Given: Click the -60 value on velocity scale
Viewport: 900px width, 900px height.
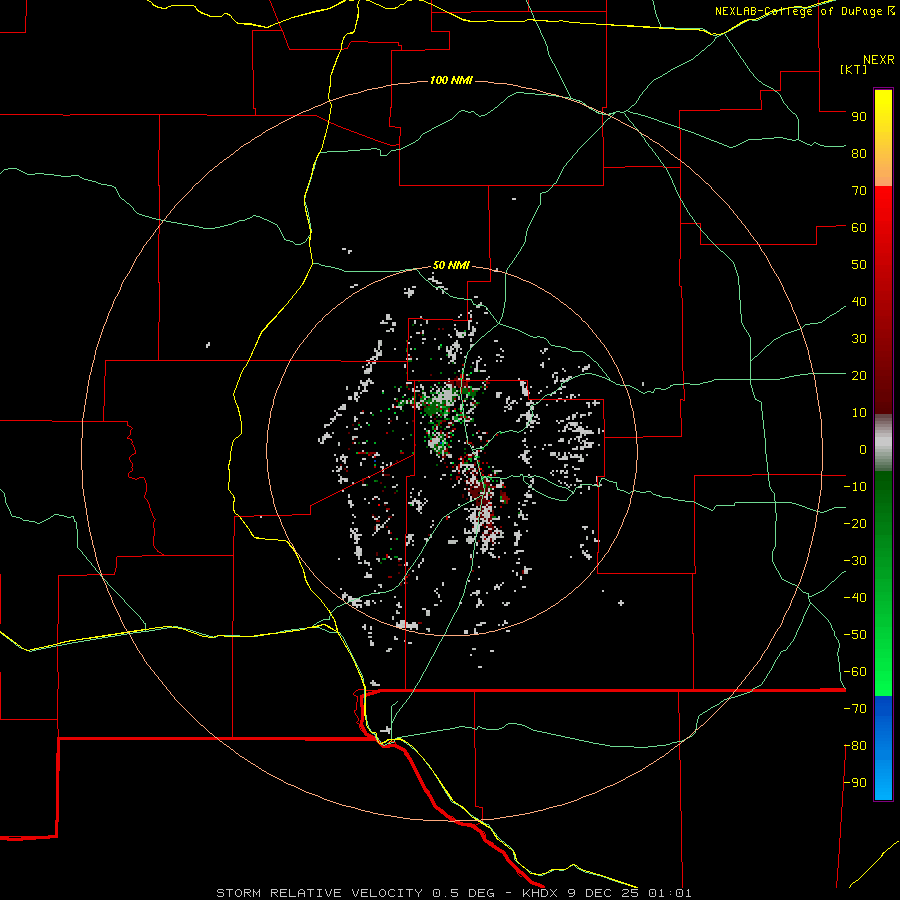Looking at the screenshot, I should (855, 672).
